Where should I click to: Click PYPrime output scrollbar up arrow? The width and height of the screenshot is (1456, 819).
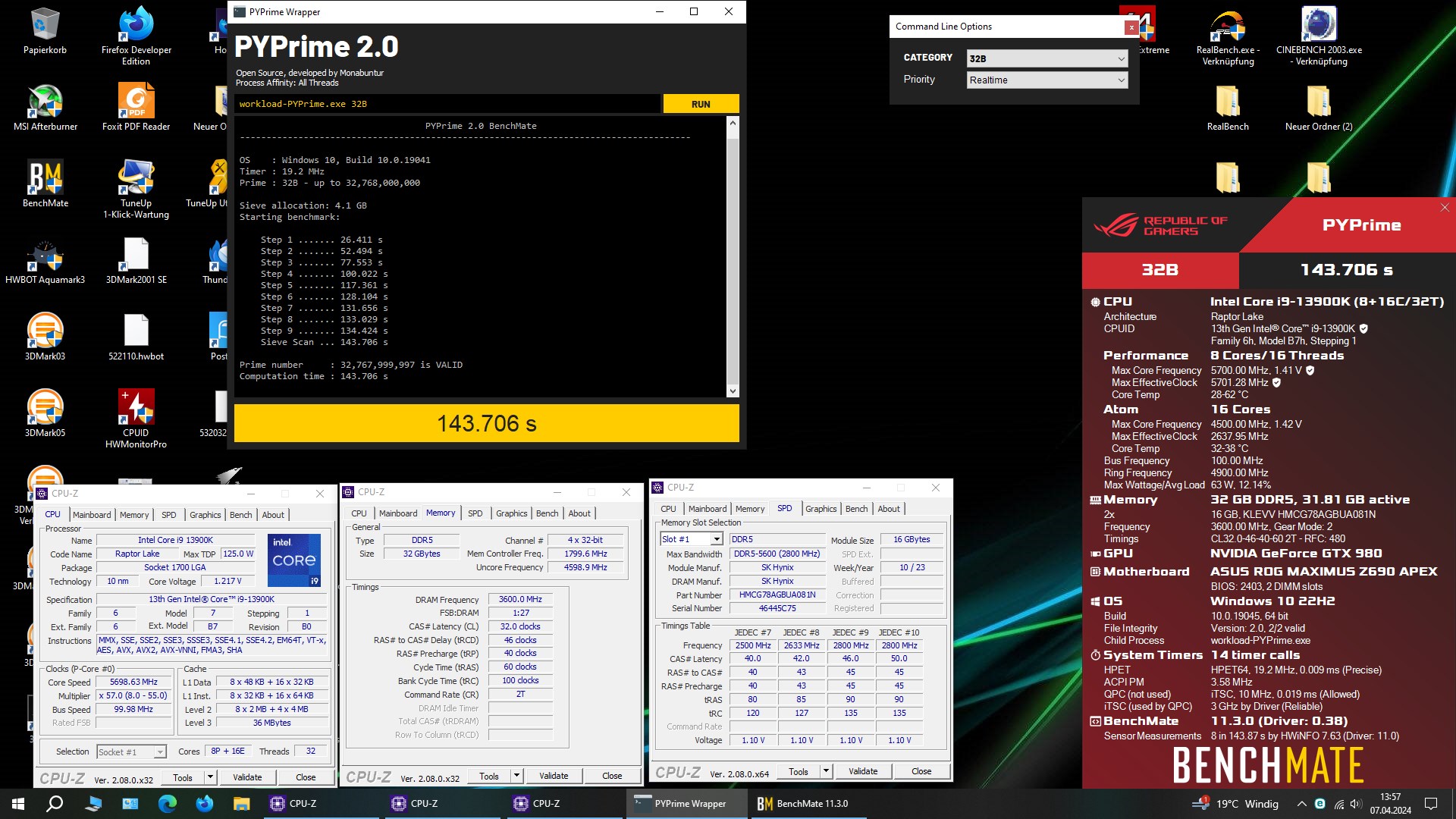coord(733,122)
